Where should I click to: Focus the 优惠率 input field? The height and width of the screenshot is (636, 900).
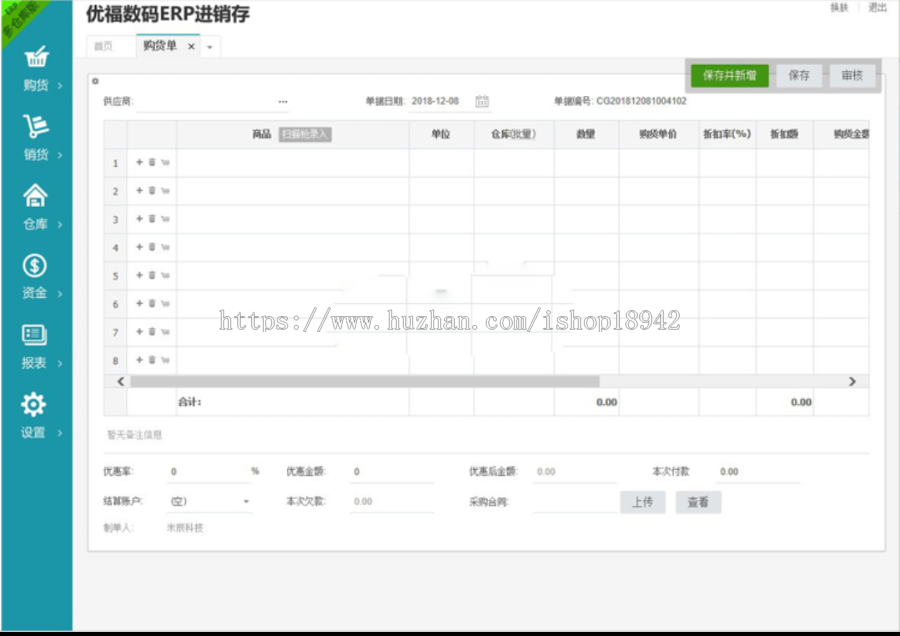209,471
